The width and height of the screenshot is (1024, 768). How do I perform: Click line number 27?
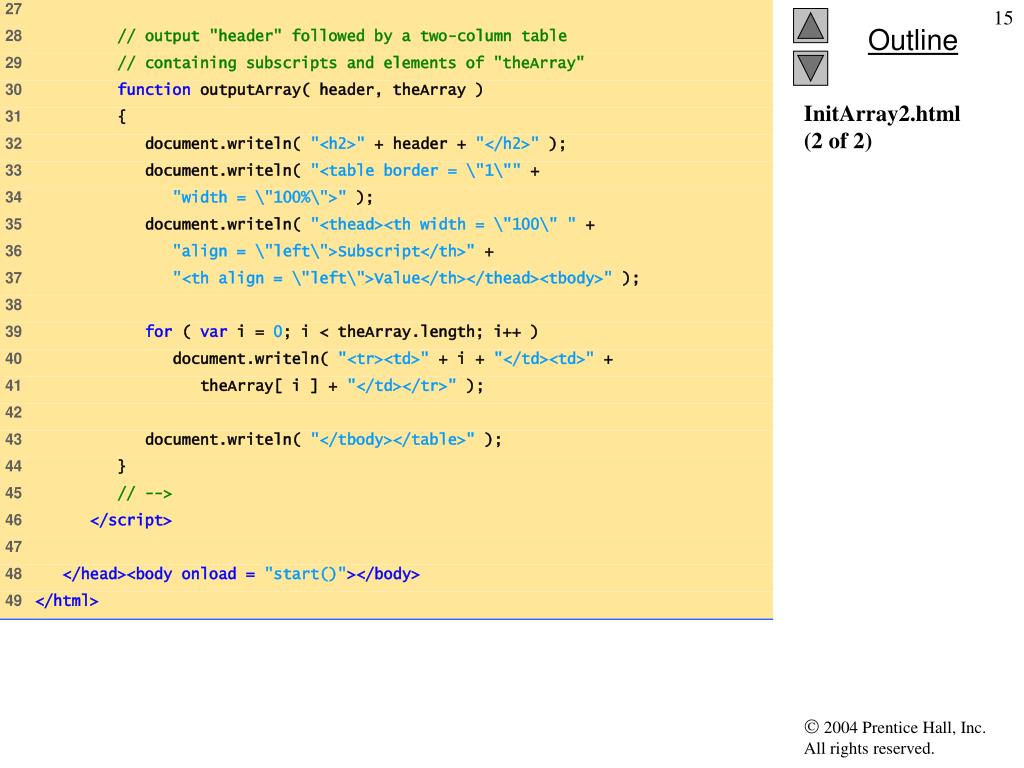point(13,9)
